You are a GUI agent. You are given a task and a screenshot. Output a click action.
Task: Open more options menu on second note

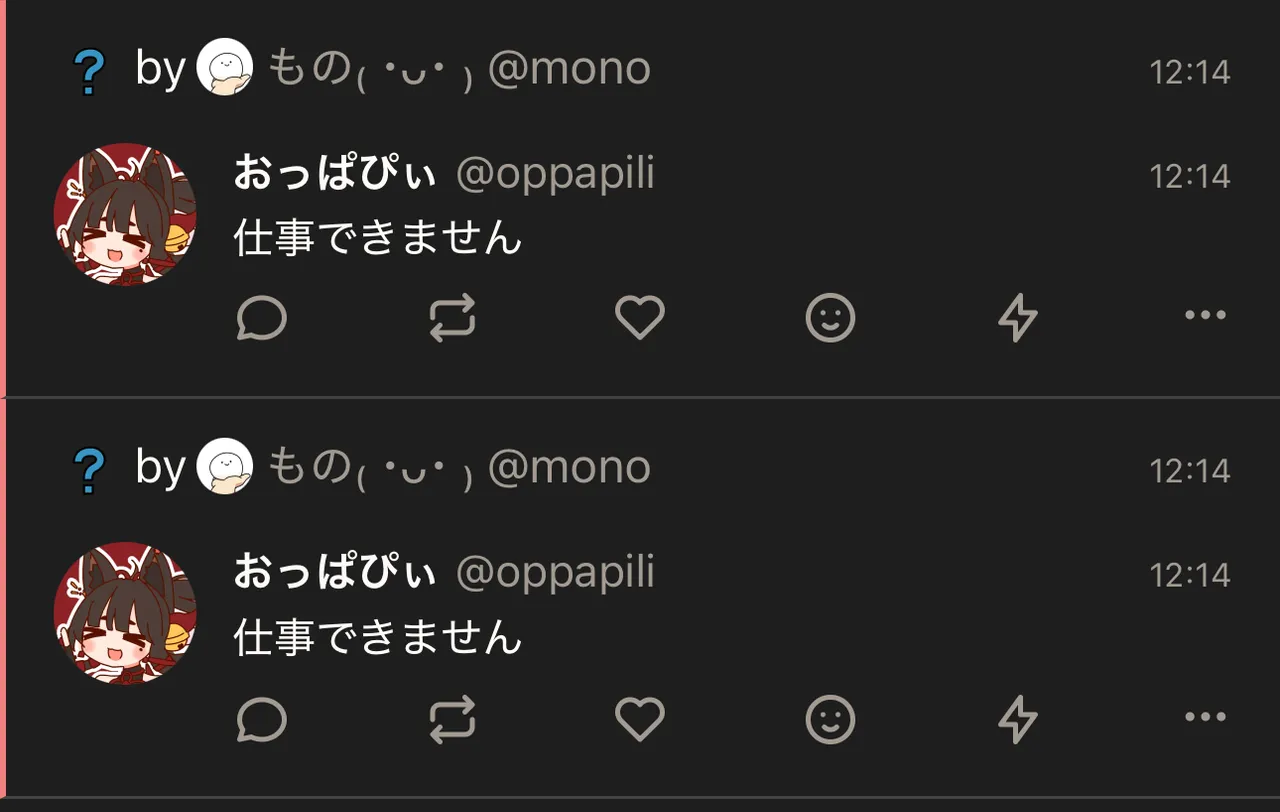pos(1205,716)
